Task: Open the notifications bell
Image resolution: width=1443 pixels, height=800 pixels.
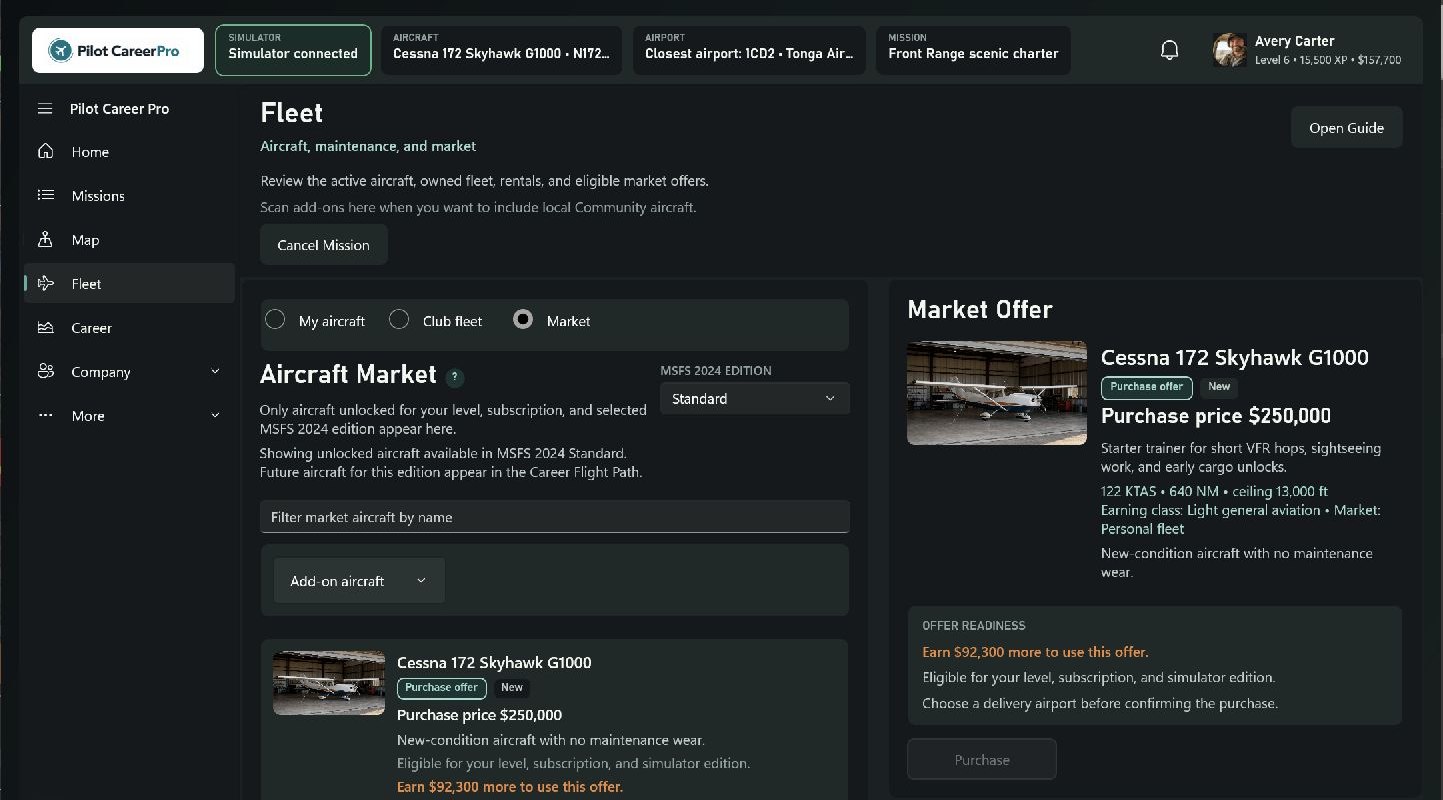Action: pos(1169,50)
